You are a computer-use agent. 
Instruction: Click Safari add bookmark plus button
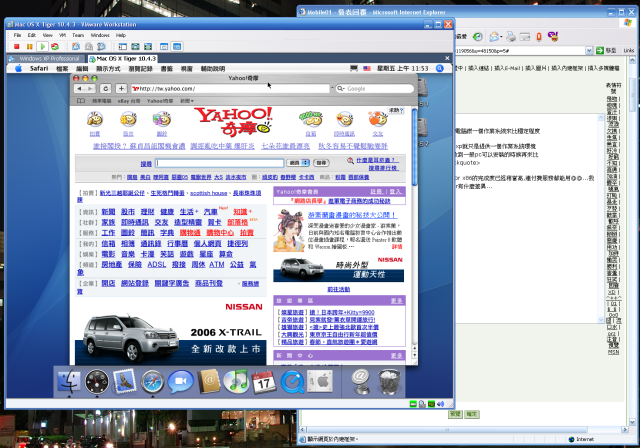tap(121, 89)
